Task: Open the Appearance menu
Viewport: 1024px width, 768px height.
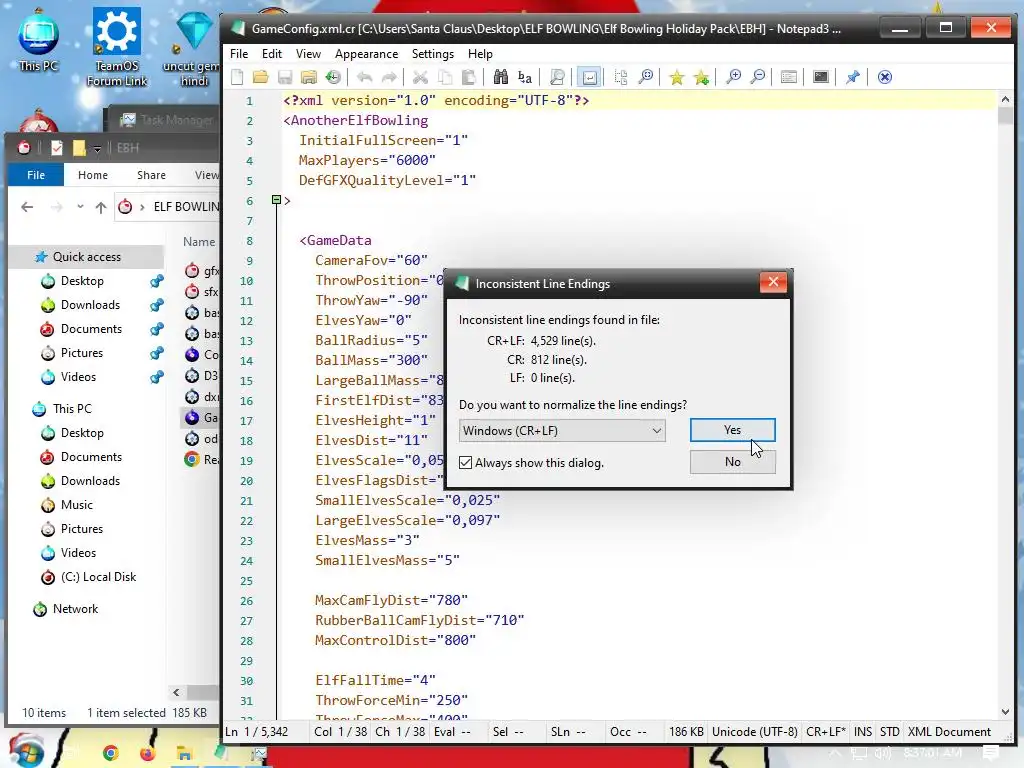Action: pyautogui.click(x=366, y=54)
